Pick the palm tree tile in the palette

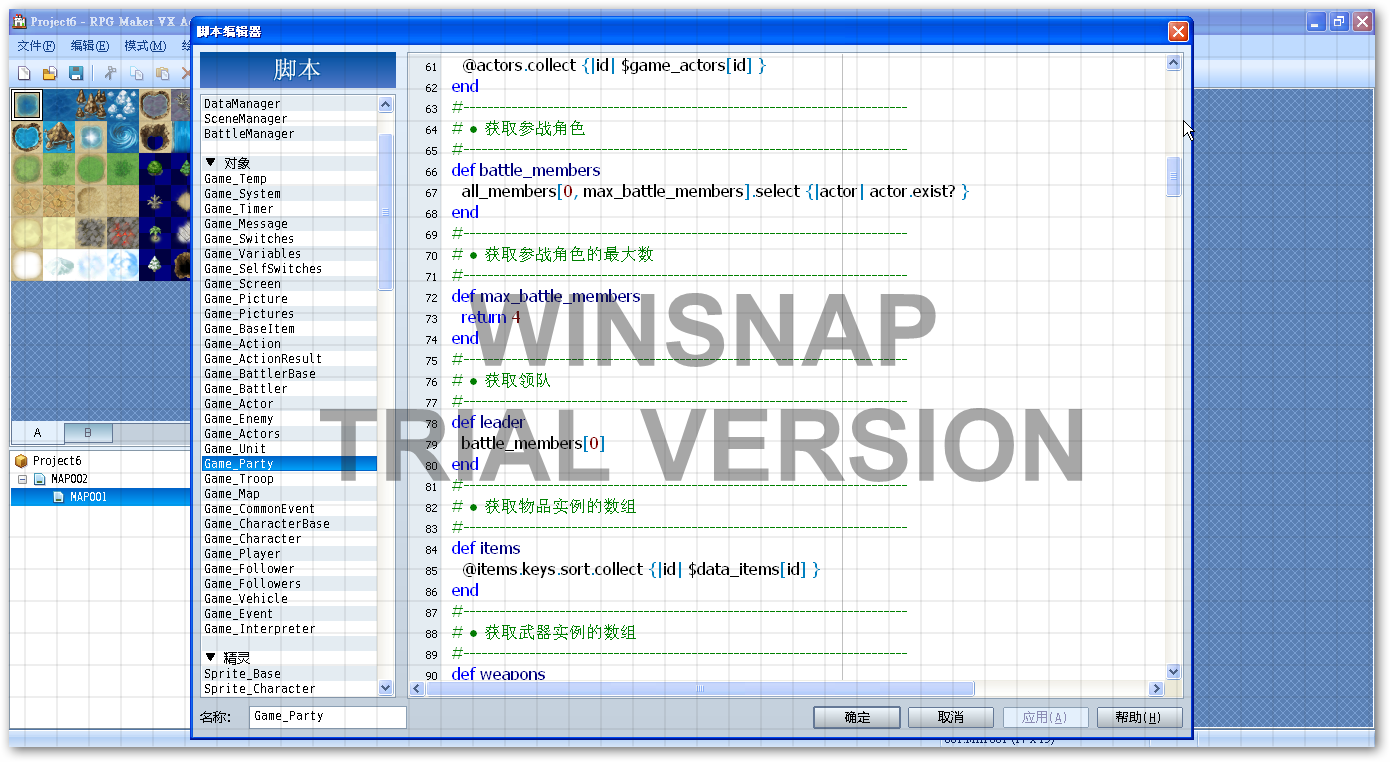click(155, 233)
